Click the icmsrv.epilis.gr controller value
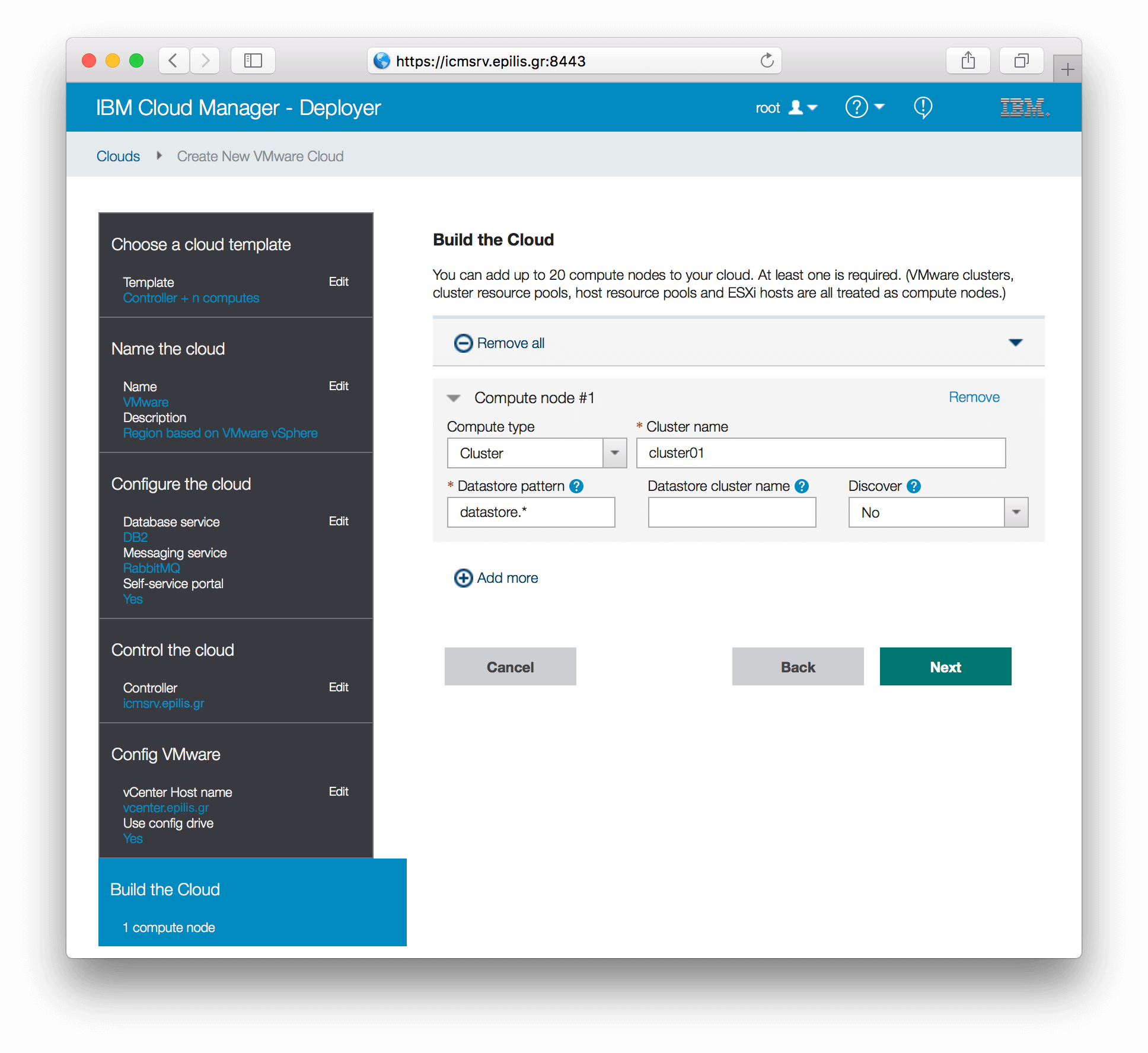Viewport: 1148px width, 1053px height. pos(164,703)
